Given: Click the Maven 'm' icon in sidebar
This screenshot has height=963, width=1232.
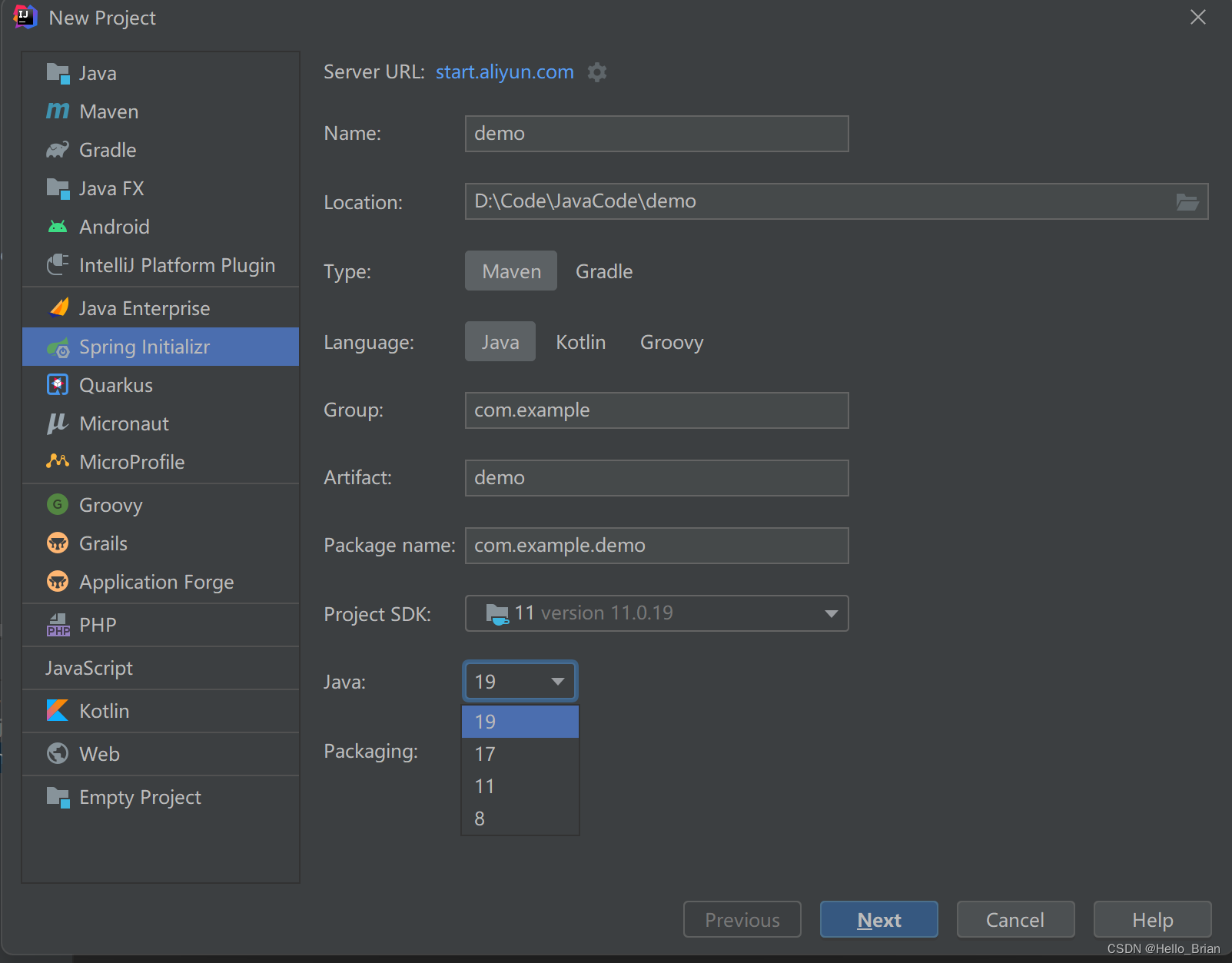Looking at the screenshot, I should pos(58,111).
